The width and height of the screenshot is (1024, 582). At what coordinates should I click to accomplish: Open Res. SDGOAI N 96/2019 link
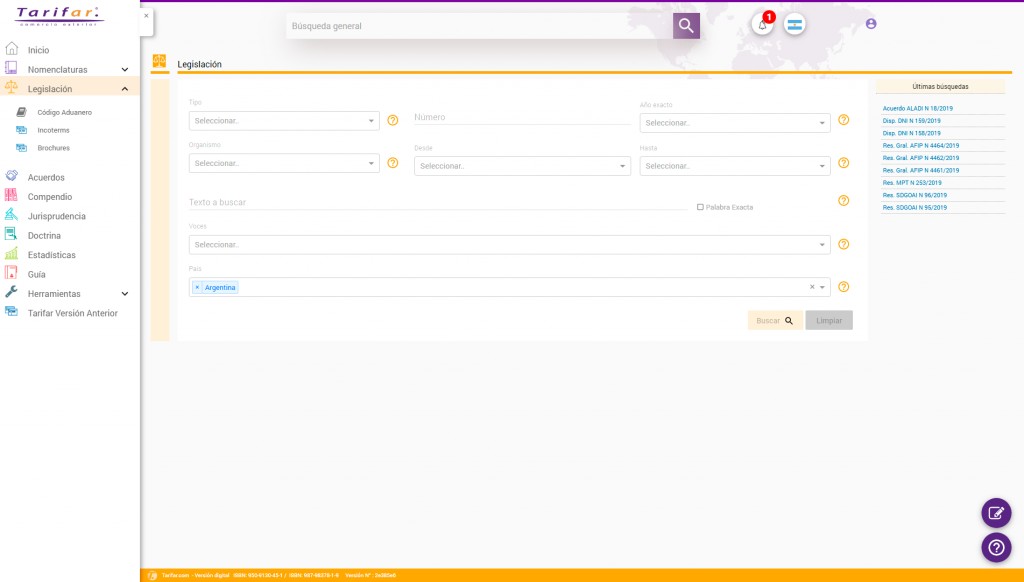tap(915, 195)
